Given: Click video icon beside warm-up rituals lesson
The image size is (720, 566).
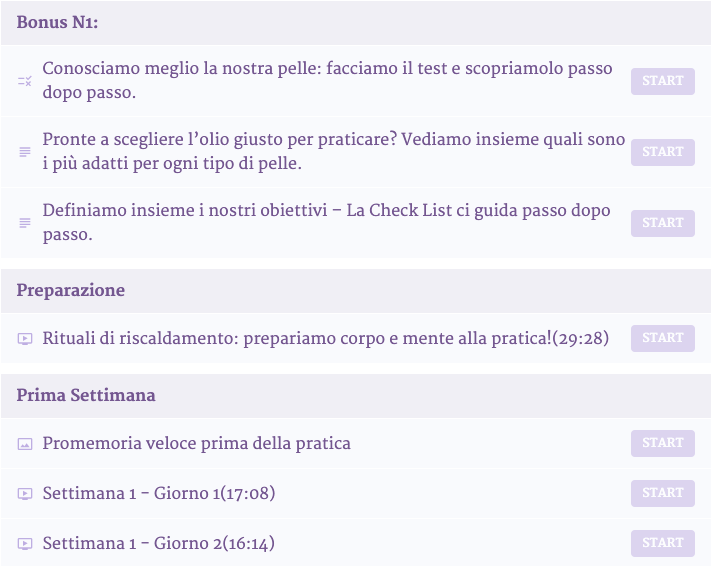Looking at the screenshot, I should (x=25, y=339).
